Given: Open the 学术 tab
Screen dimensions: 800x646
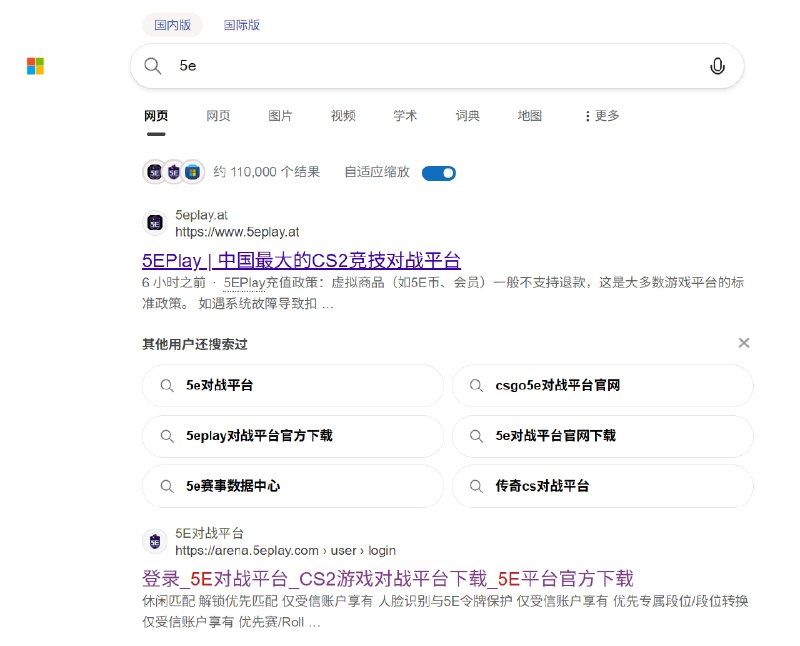Looking at the screenshot, I should 405,116.
